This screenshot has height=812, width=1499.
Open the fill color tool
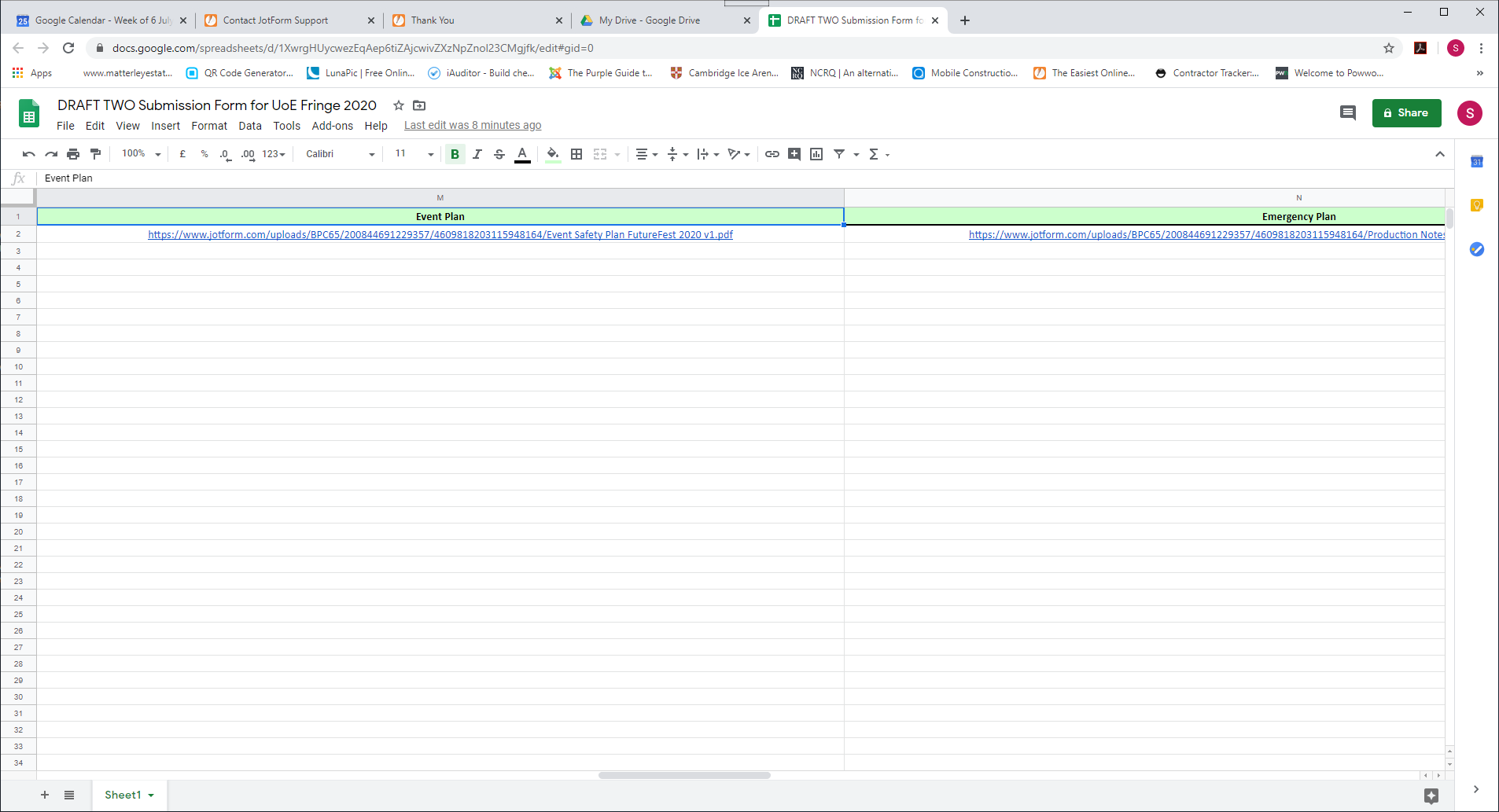pyautogui.click(x=553, y=154)
